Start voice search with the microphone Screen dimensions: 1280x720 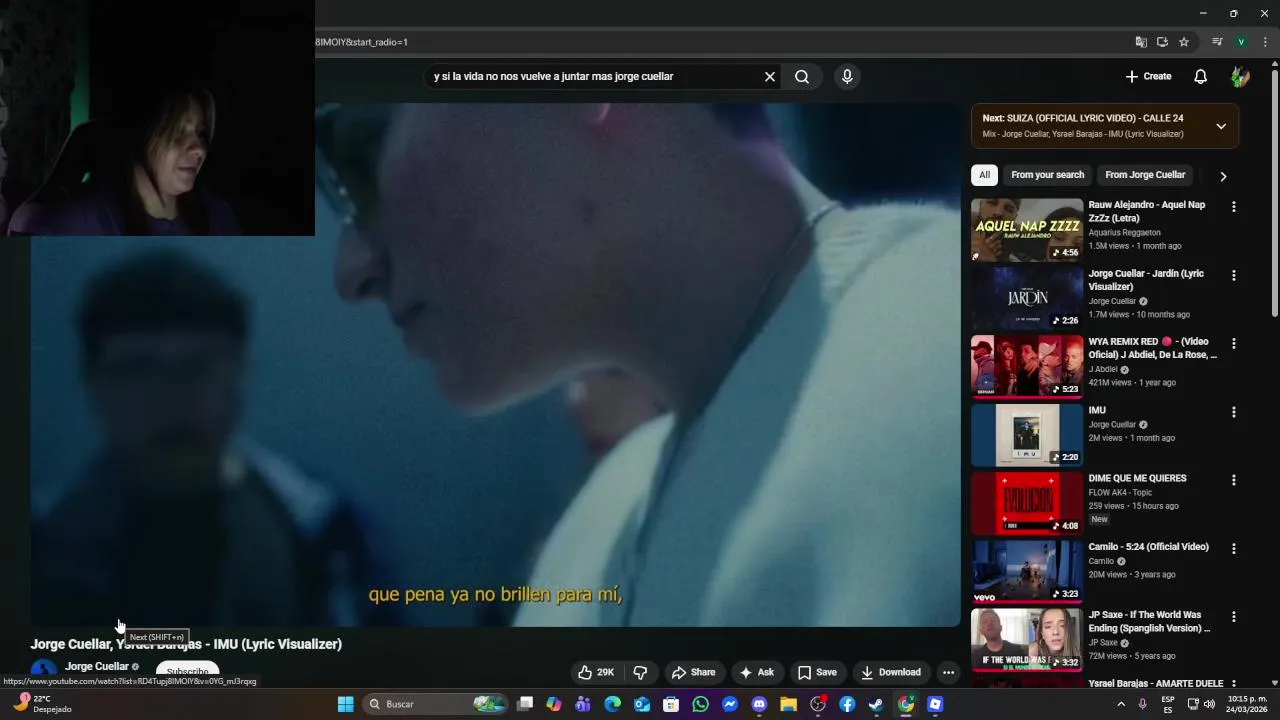(847, 77)
